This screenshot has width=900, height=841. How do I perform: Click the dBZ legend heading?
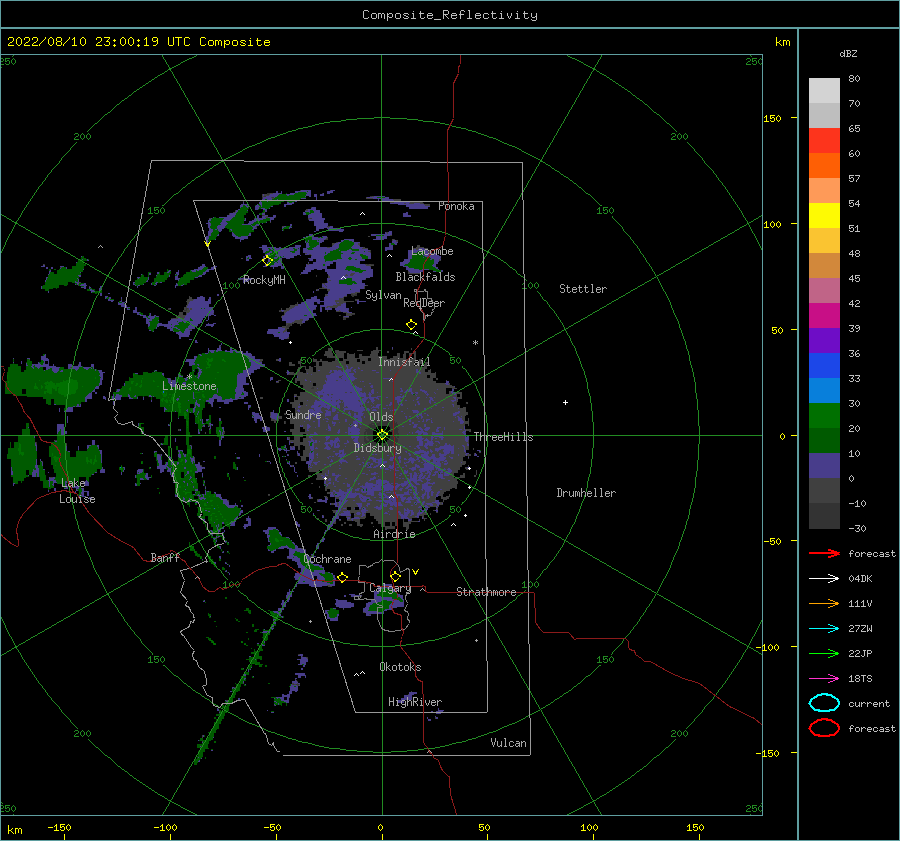[x=848, y=53]
